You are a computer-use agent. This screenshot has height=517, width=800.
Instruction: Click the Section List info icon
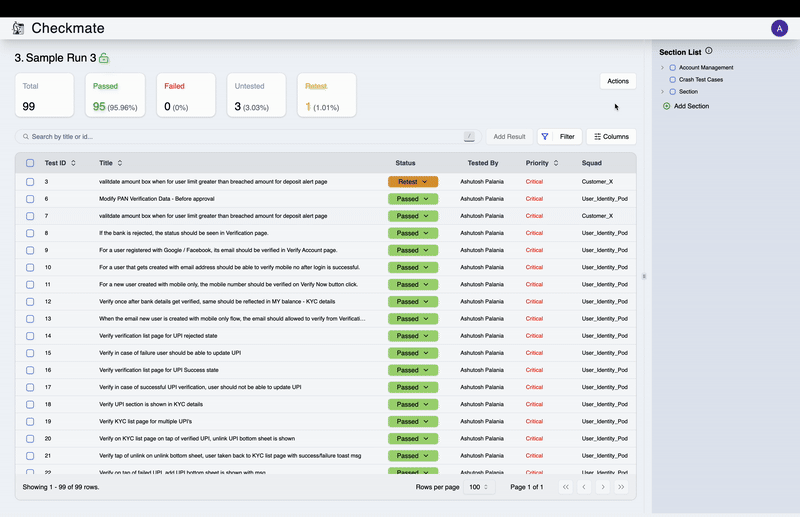(x=709, y=51)
